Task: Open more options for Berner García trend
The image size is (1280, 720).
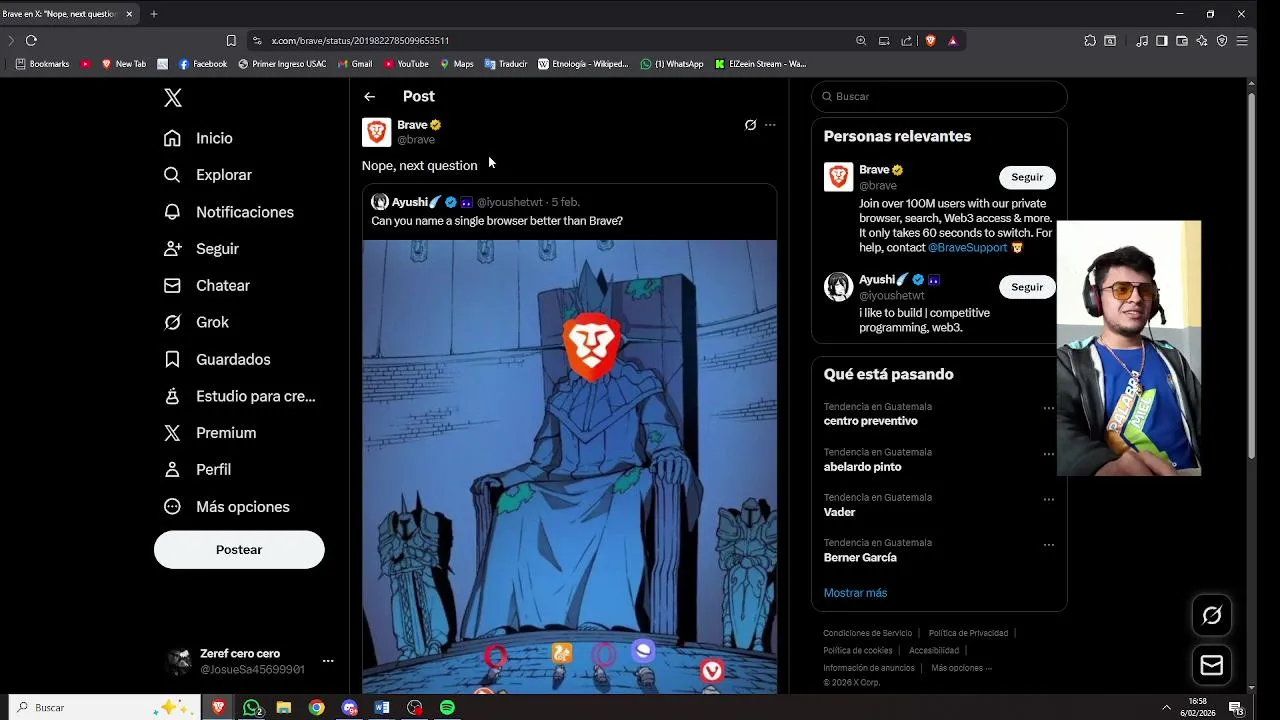Action: 1048,544
